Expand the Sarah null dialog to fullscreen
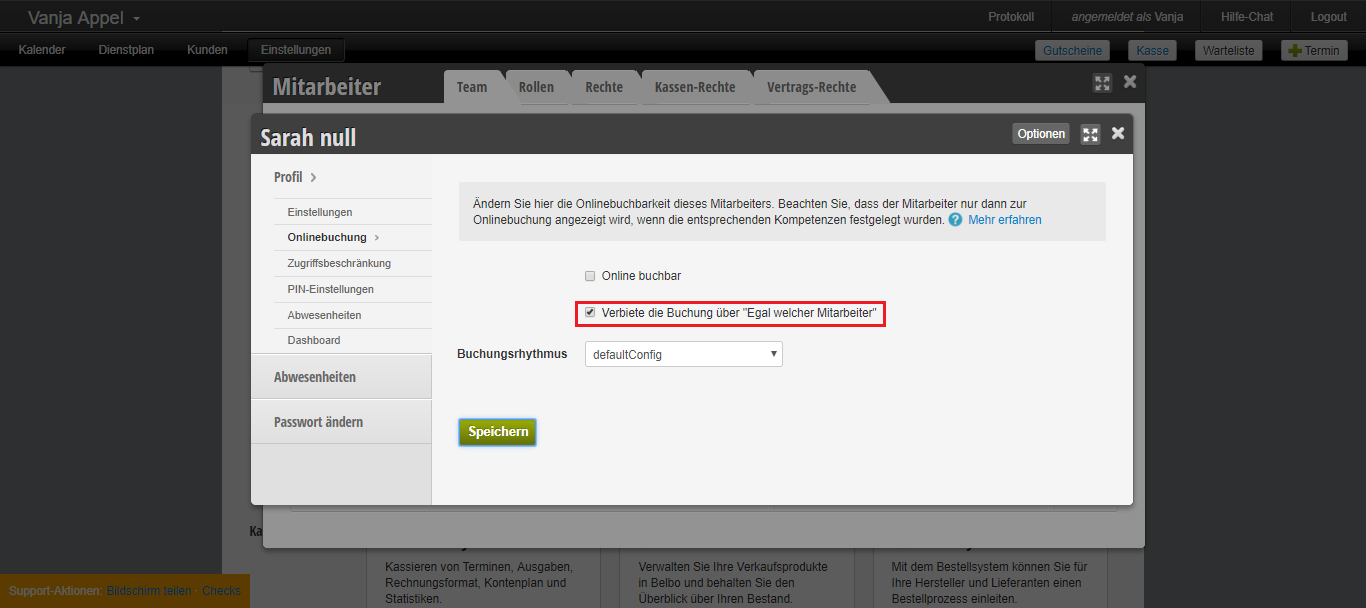 pos(1090,134)
